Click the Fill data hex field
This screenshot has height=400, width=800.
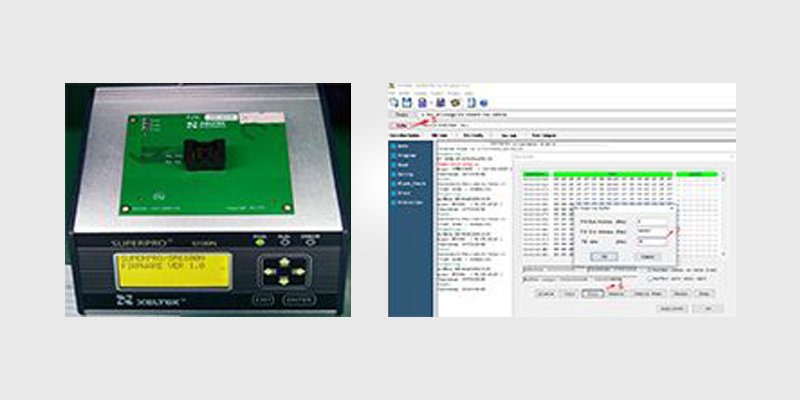[652, 241]
